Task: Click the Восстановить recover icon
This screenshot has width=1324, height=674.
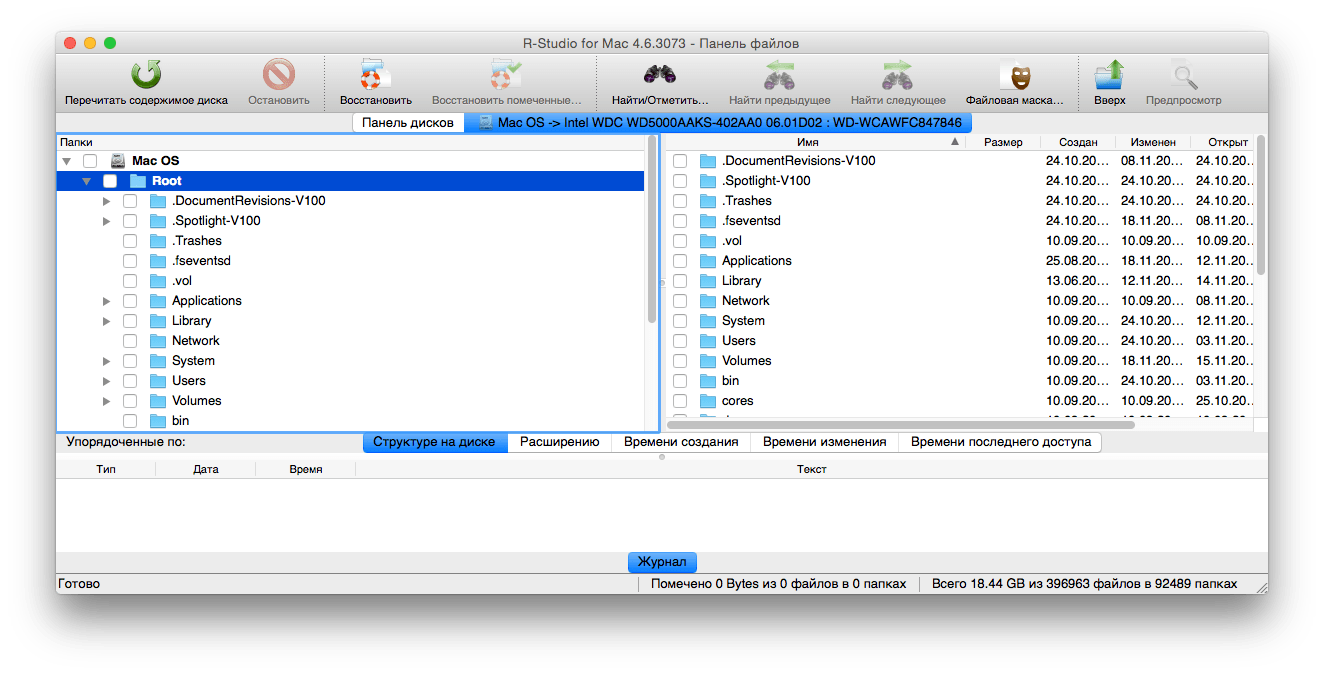Action: 375,75
